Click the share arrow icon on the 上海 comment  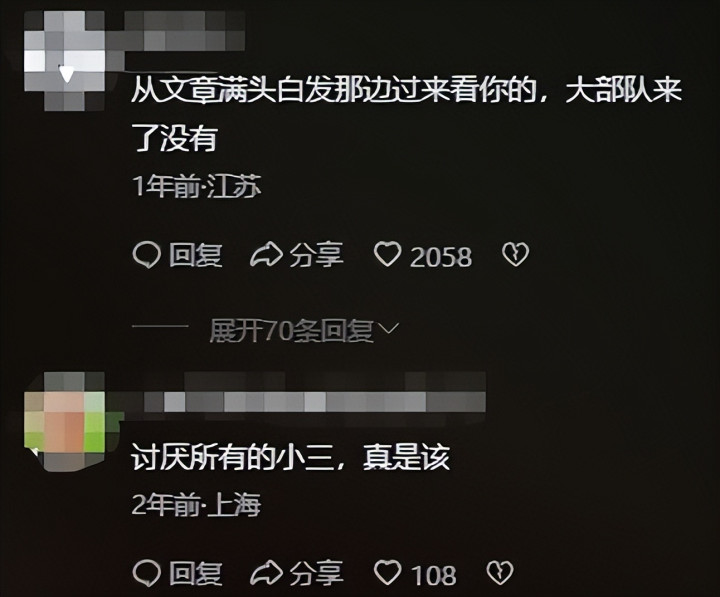(x=266, y=573)
